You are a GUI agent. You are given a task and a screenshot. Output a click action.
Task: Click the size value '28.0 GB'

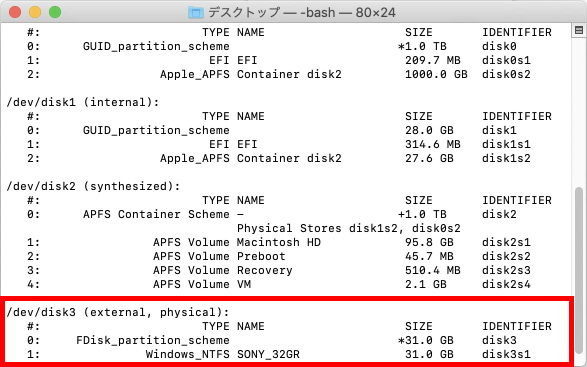tap(429, 130)
